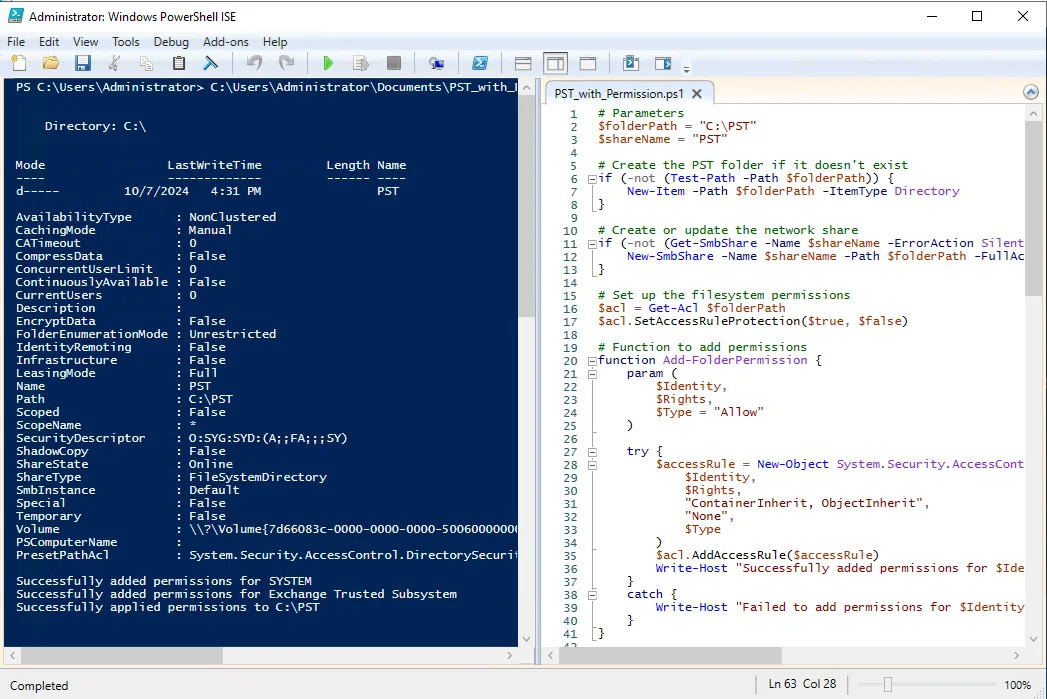Click the script pane horizontal scrollbar thumb

point(670,656)
